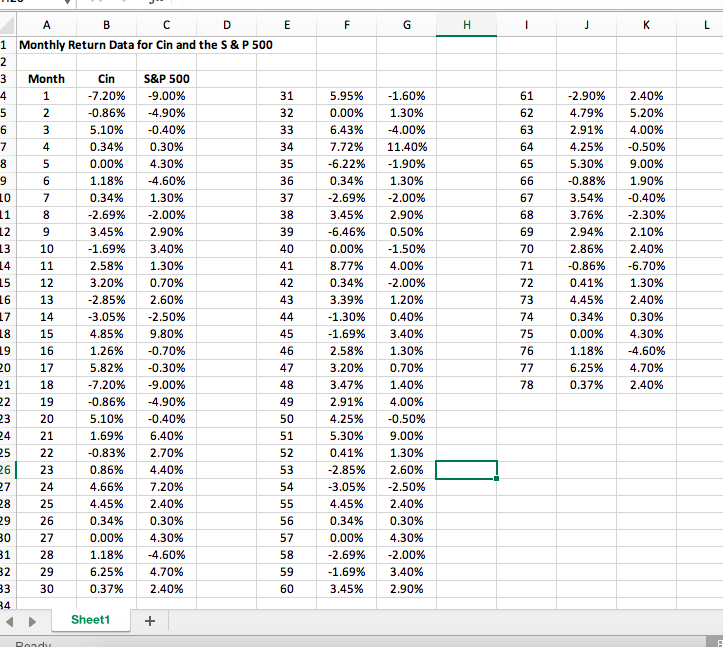
Task: Click Cin value 2.94% for month 69
Action: click(x=587, y=232)
